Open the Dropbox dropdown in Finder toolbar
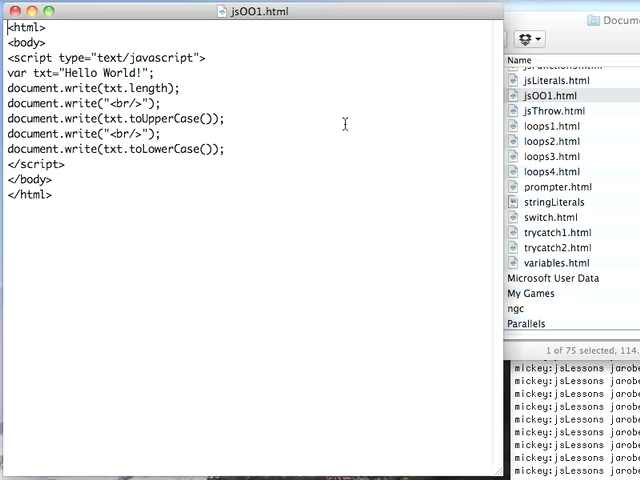 [529, 39]
